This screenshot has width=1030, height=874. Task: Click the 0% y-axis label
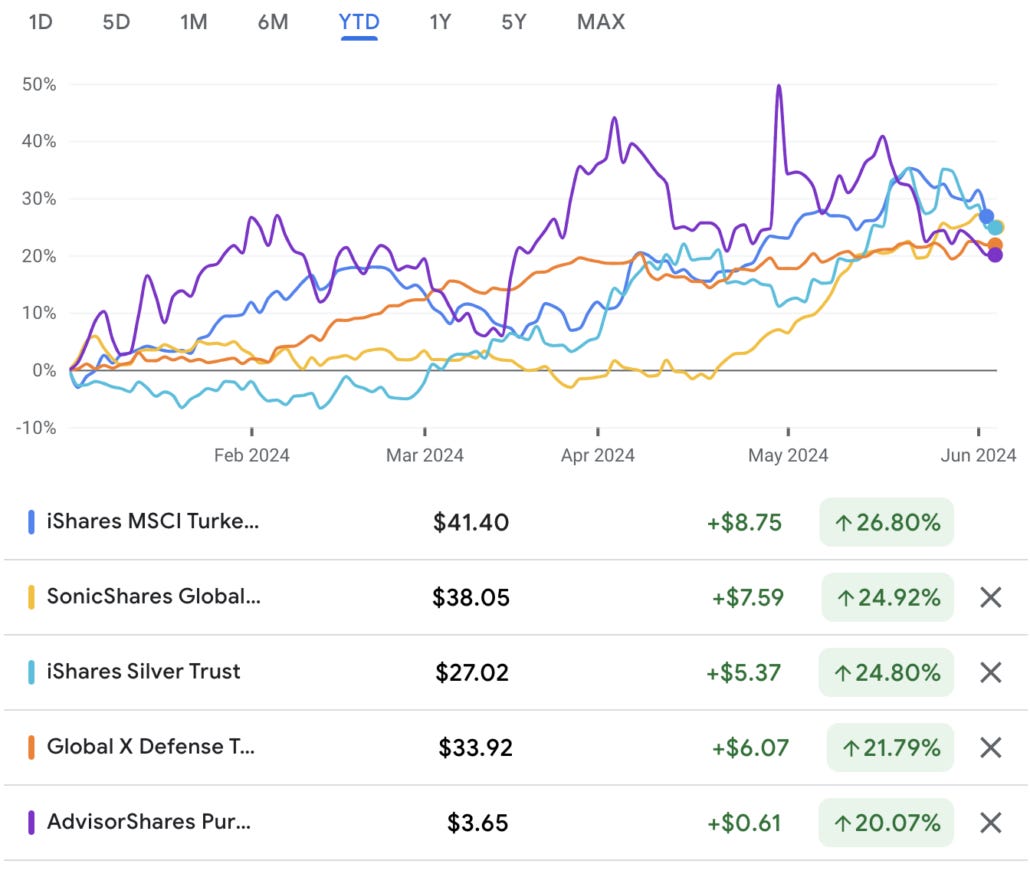pos(44,370)
